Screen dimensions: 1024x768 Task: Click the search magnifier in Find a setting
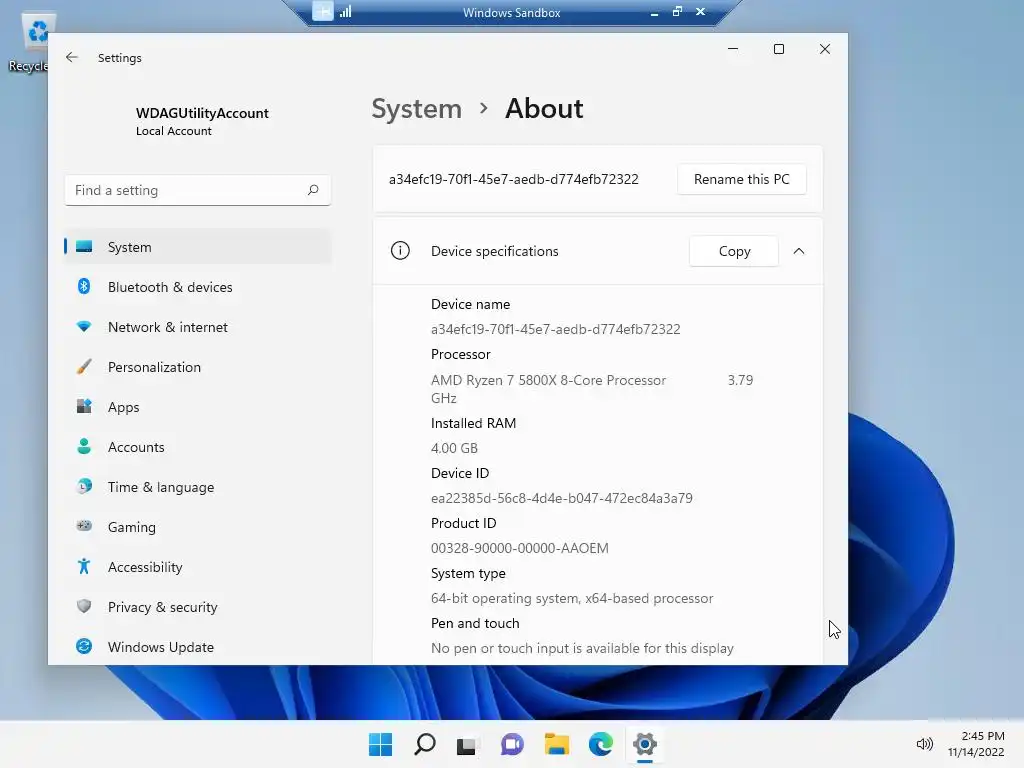[313, 190]
